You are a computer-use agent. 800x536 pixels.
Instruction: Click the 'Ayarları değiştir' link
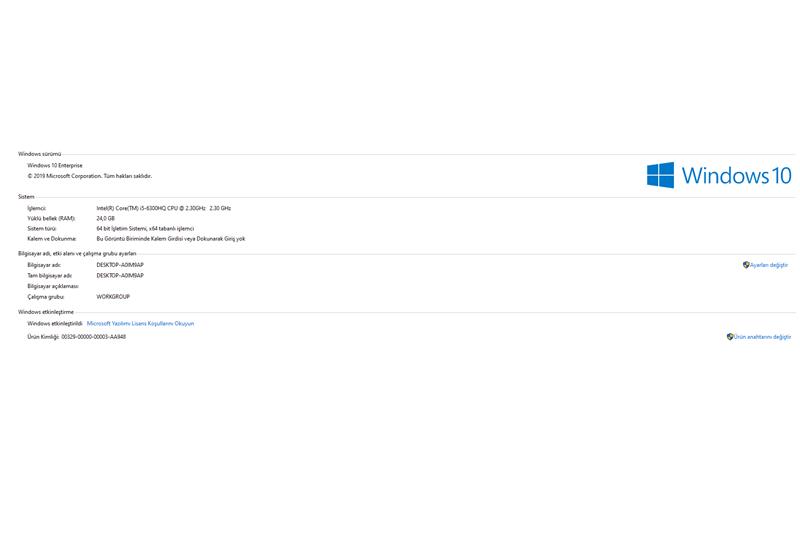pyautogui.click(x=768, y=265)
